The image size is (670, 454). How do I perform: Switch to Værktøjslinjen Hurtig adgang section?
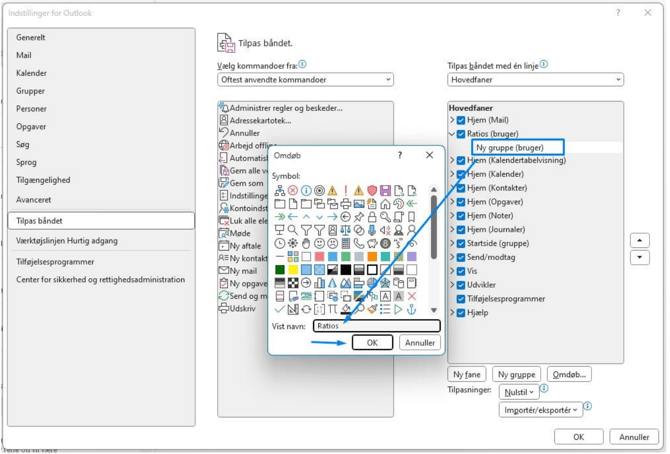(66, 241)
